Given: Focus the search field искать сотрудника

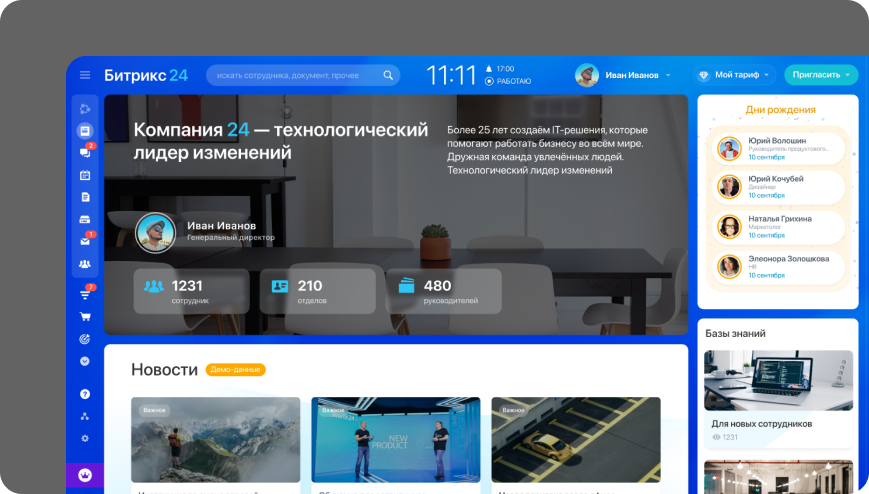Looking at the screenshot, I should (303, 75).
